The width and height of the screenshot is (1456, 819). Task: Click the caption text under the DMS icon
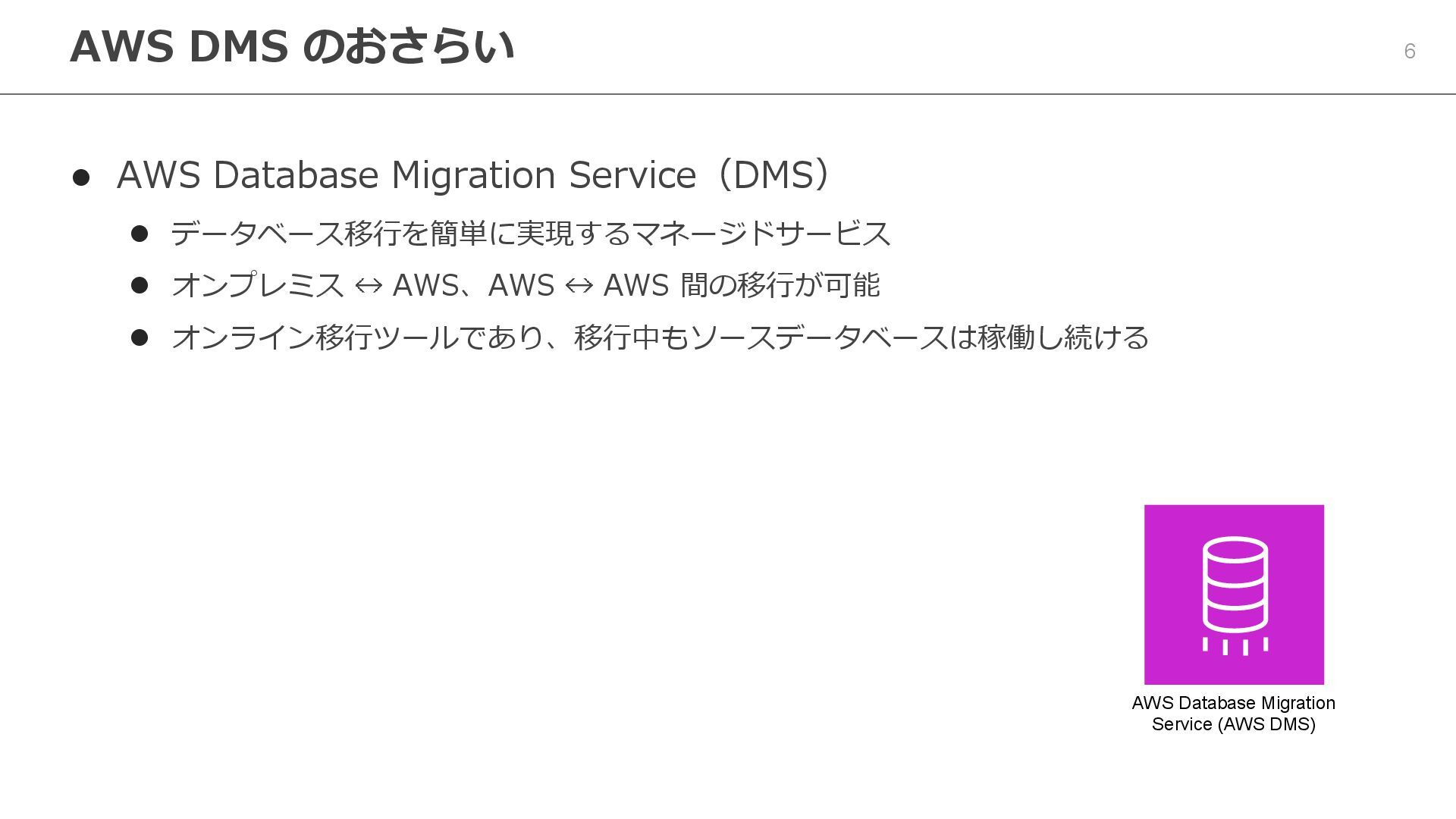tap(1233, 714)
